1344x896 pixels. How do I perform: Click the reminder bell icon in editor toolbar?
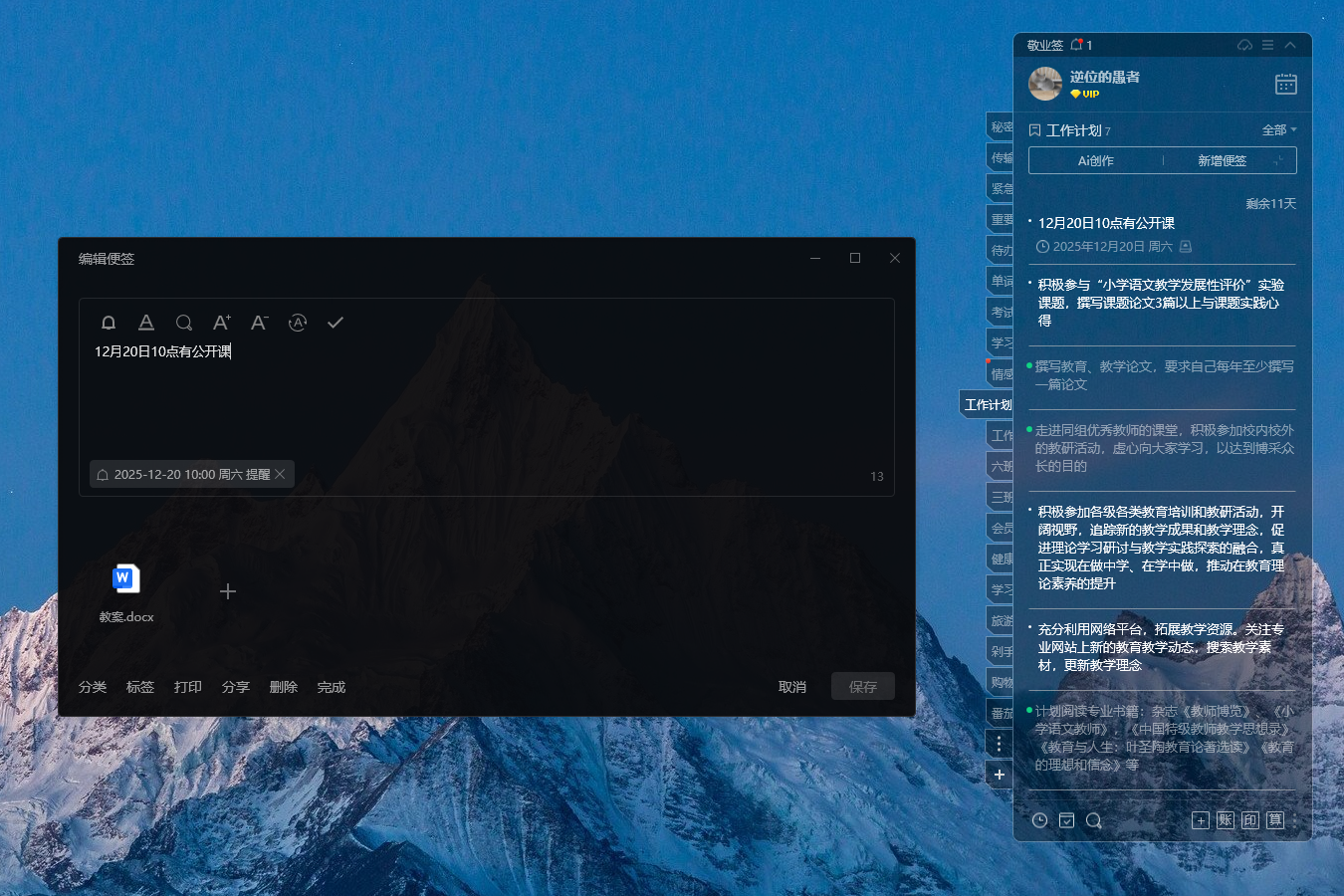coord(109,323)
